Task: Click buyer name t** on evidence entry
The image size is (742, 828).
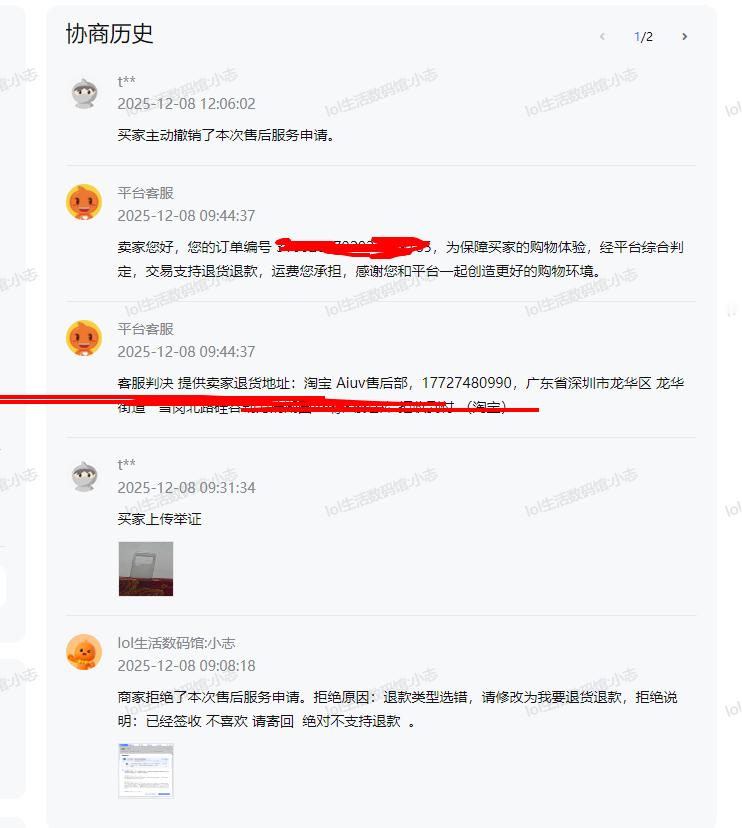Action: [126, 464]
